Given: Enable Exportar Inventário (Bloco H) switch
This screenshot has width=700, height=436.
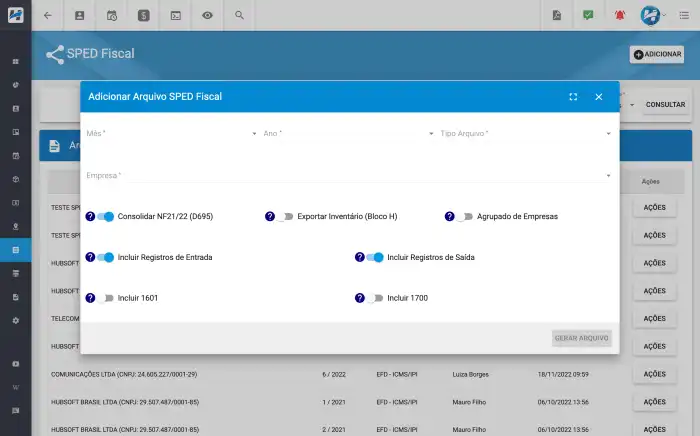Looking at the screenshot, I should [285, 216].
